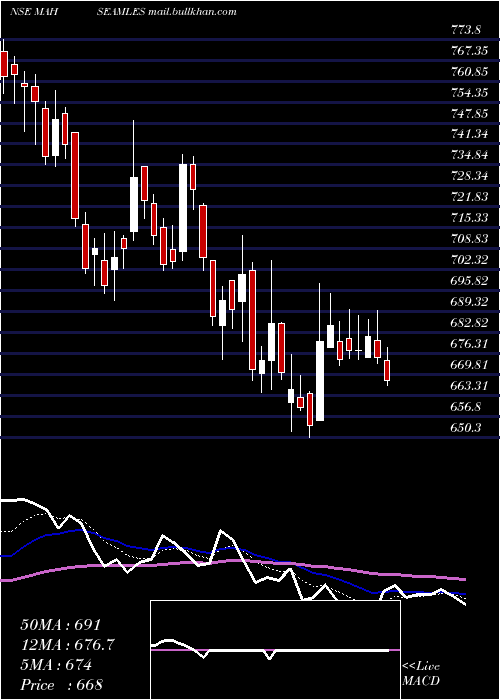Click the 728.34 price label
500x700 pixels.
469,176
